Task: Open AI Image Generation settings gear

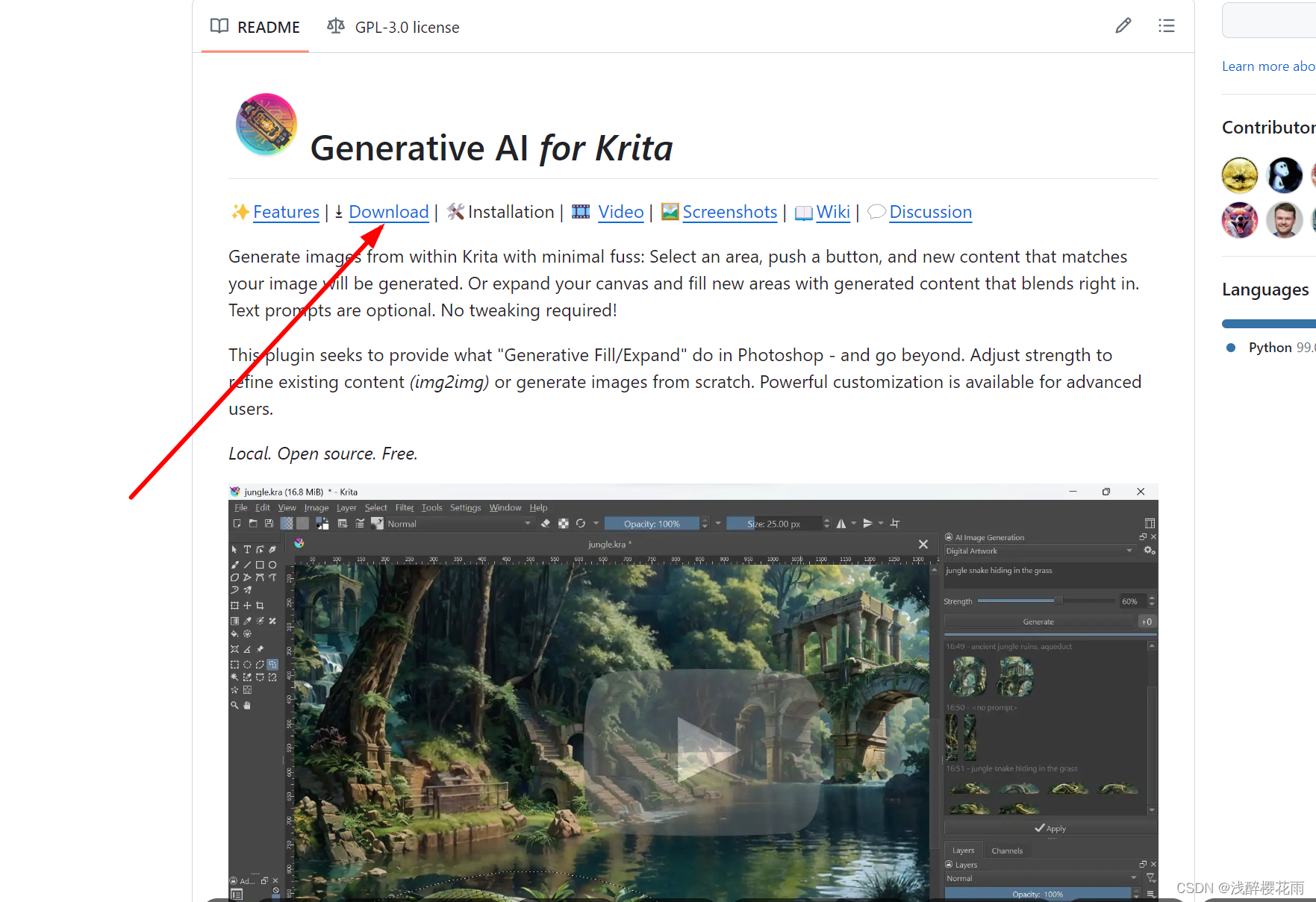Action: point(1149,551)
